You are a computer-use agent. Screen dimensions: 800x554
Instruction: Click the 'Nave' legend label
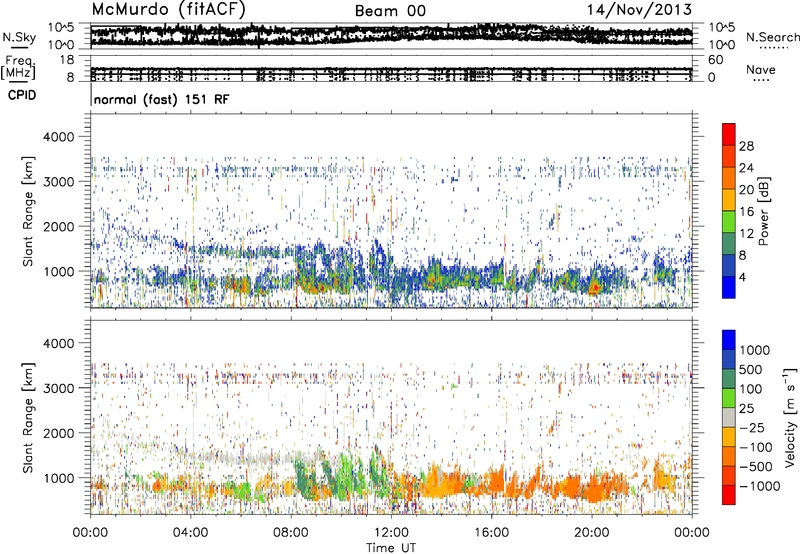(x=760, y=69)
